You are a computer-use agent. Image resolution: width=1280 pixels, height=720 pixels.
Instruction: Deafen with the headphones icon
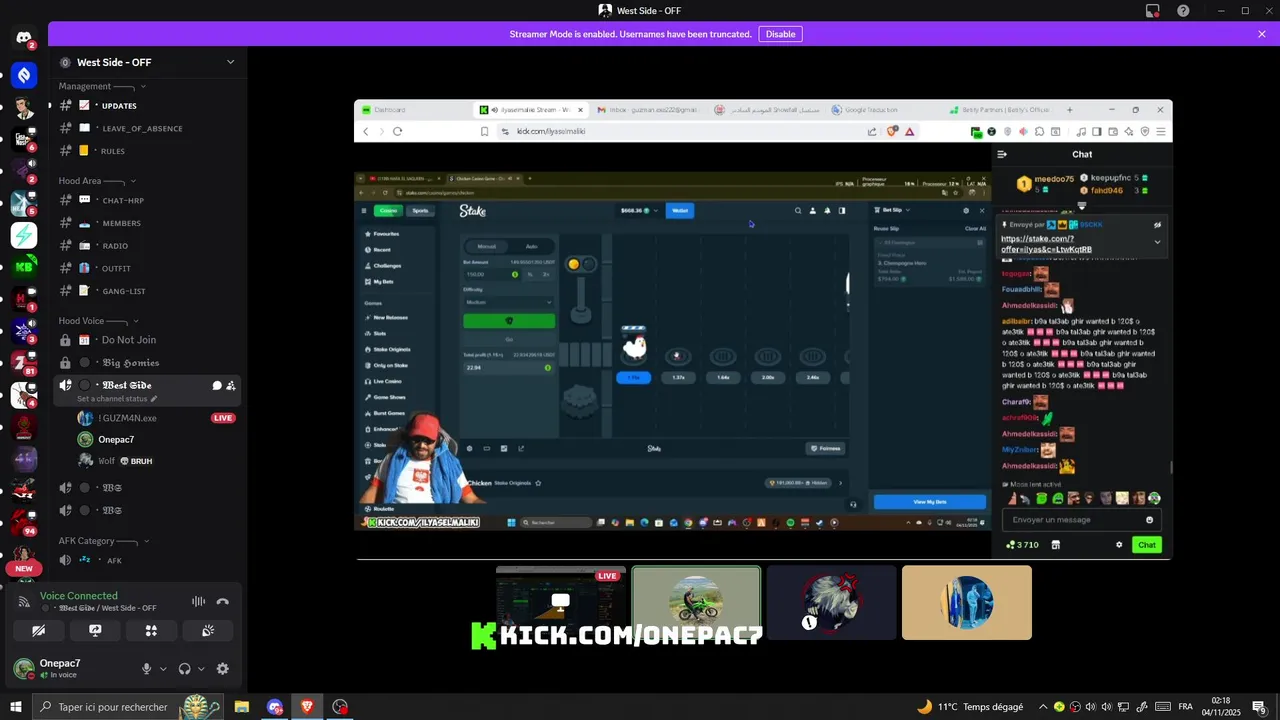coord(184,669)
